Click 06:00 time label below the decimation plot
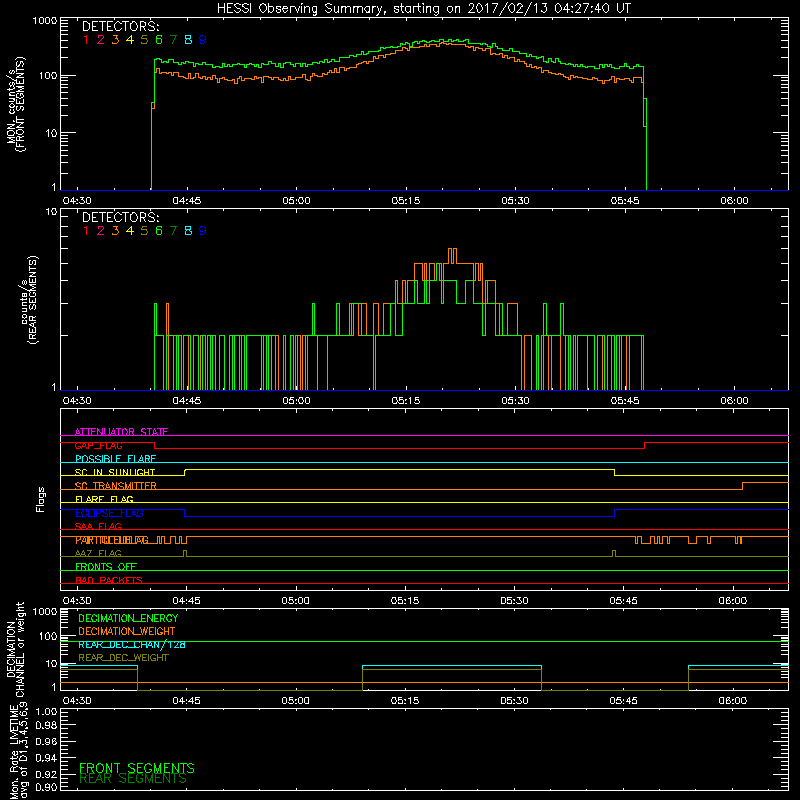The image size is (800, 800). pos(733,701)
